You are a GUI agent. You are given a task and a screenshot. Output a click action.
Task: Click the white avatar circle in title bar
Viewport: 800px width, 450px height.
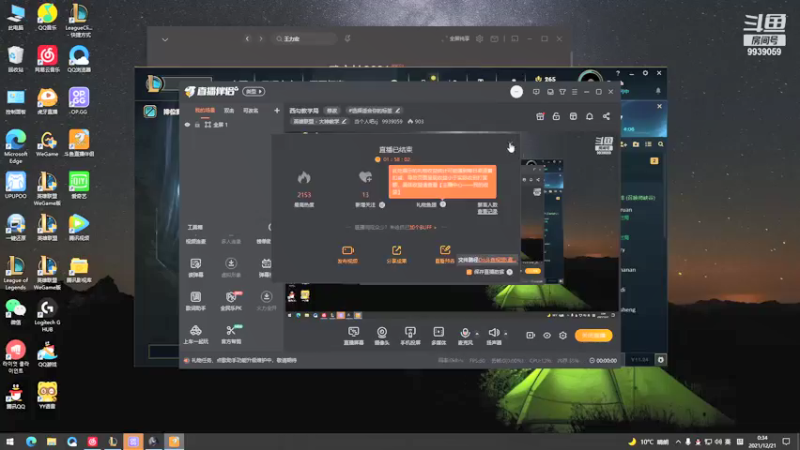(x=516, y=91)
